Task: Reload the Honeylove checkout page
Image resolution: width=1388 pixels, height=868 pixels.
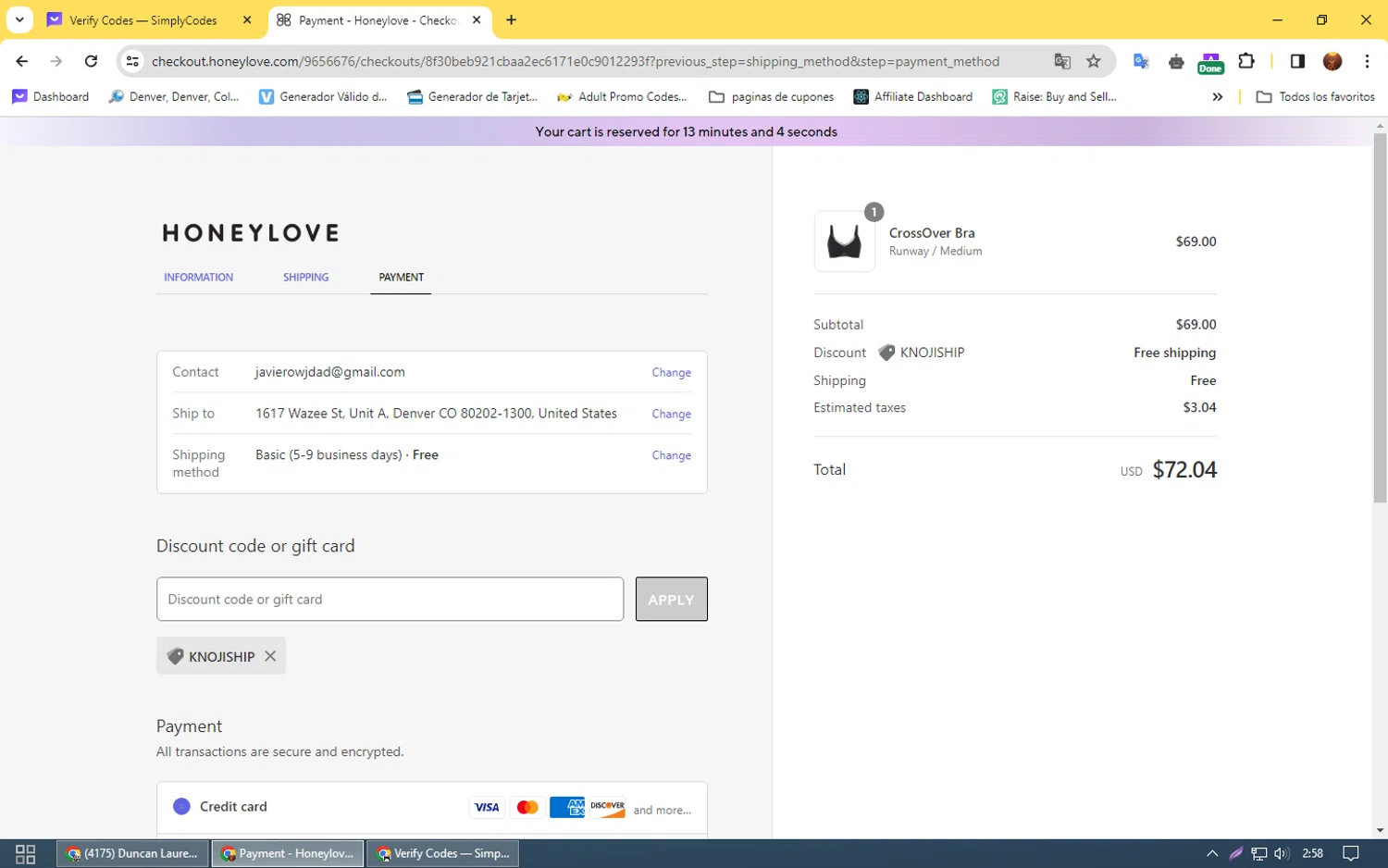Action: [x=91, y=61]
